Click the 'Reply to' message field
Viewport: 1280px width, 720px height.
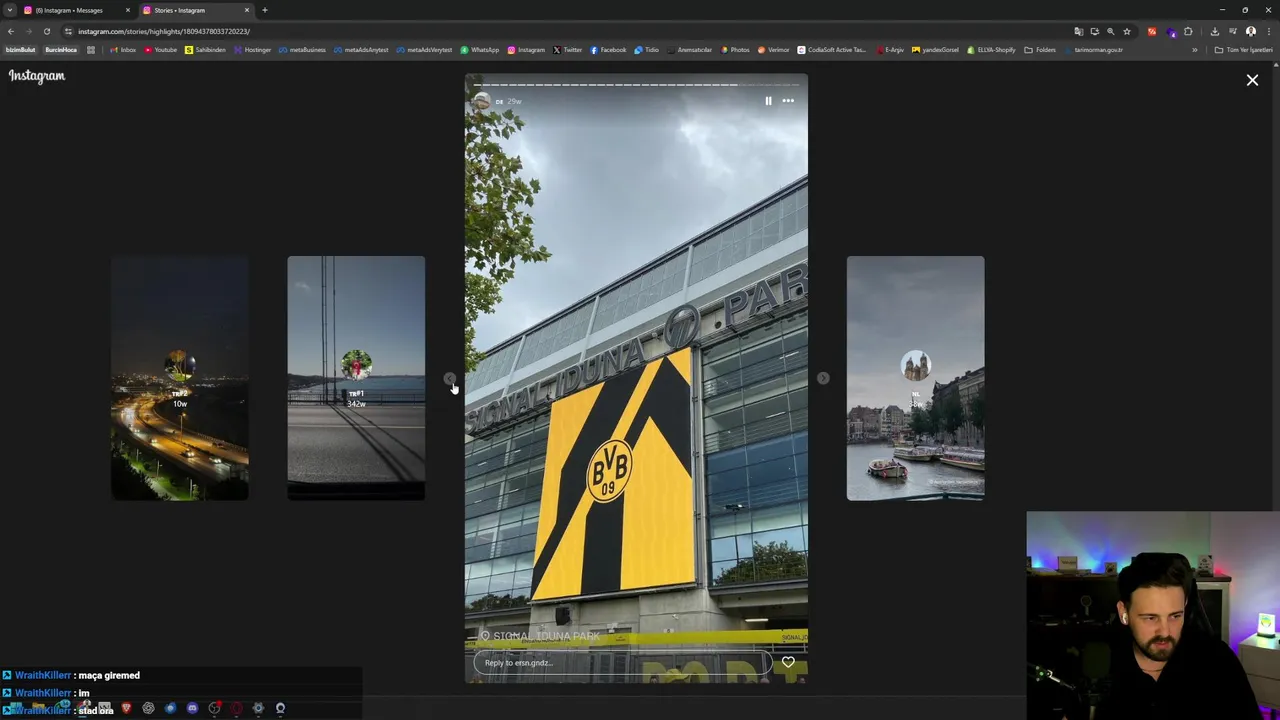623,662
